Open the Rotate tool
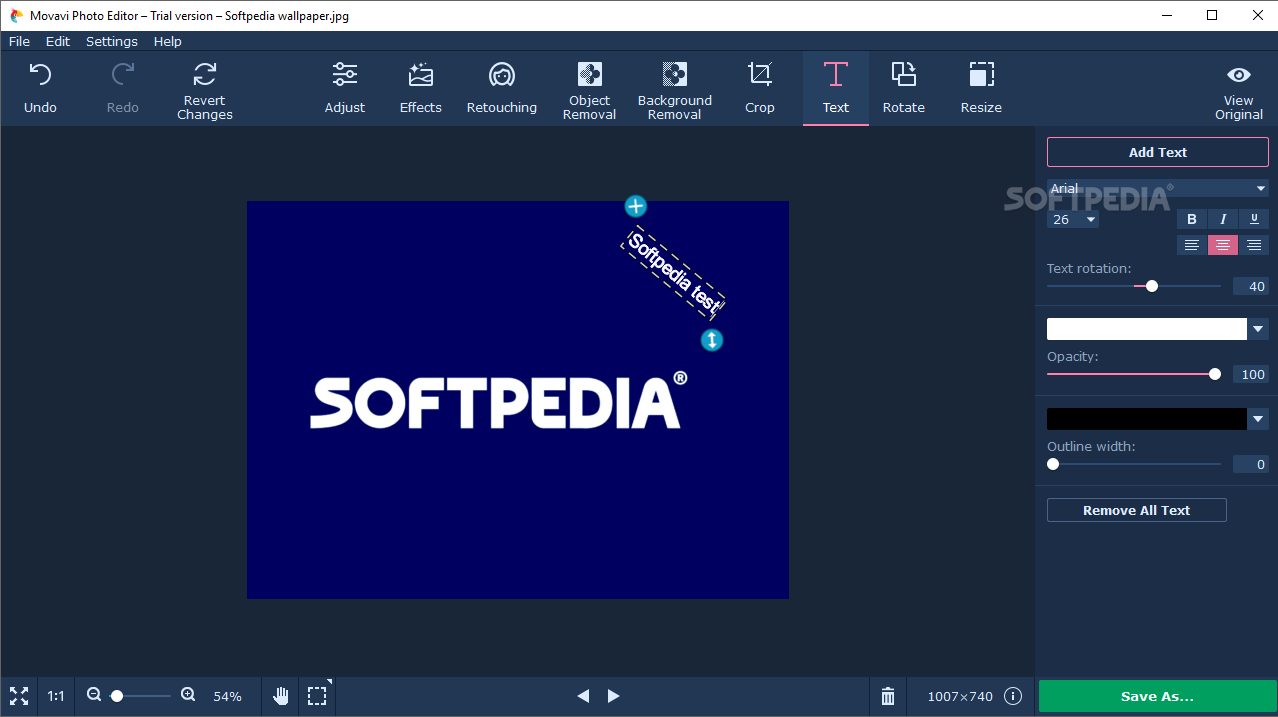 click(904, 88)
